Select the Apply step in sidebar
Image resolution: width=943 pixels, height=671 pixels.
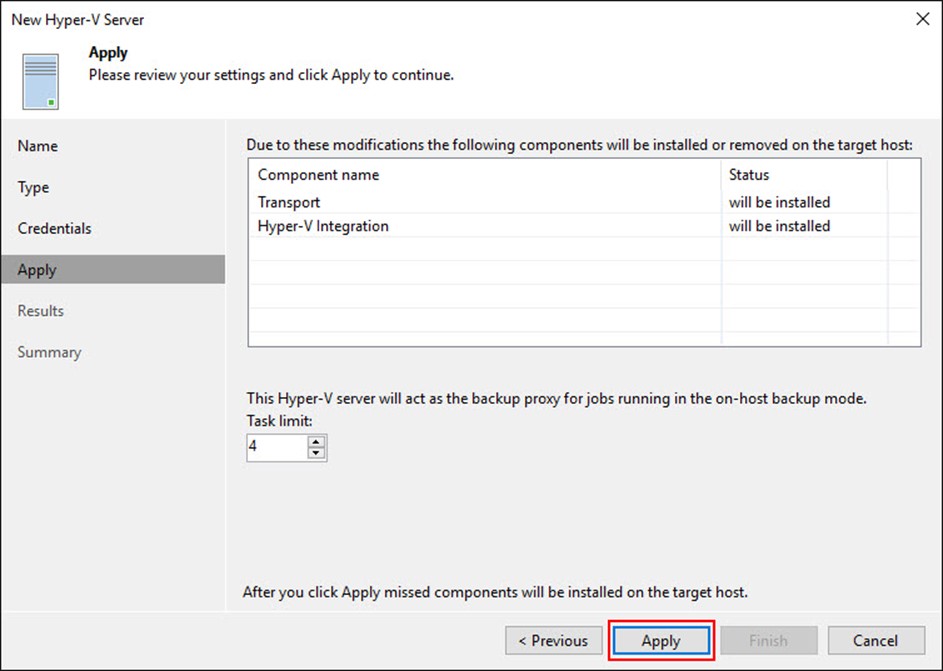113,269
